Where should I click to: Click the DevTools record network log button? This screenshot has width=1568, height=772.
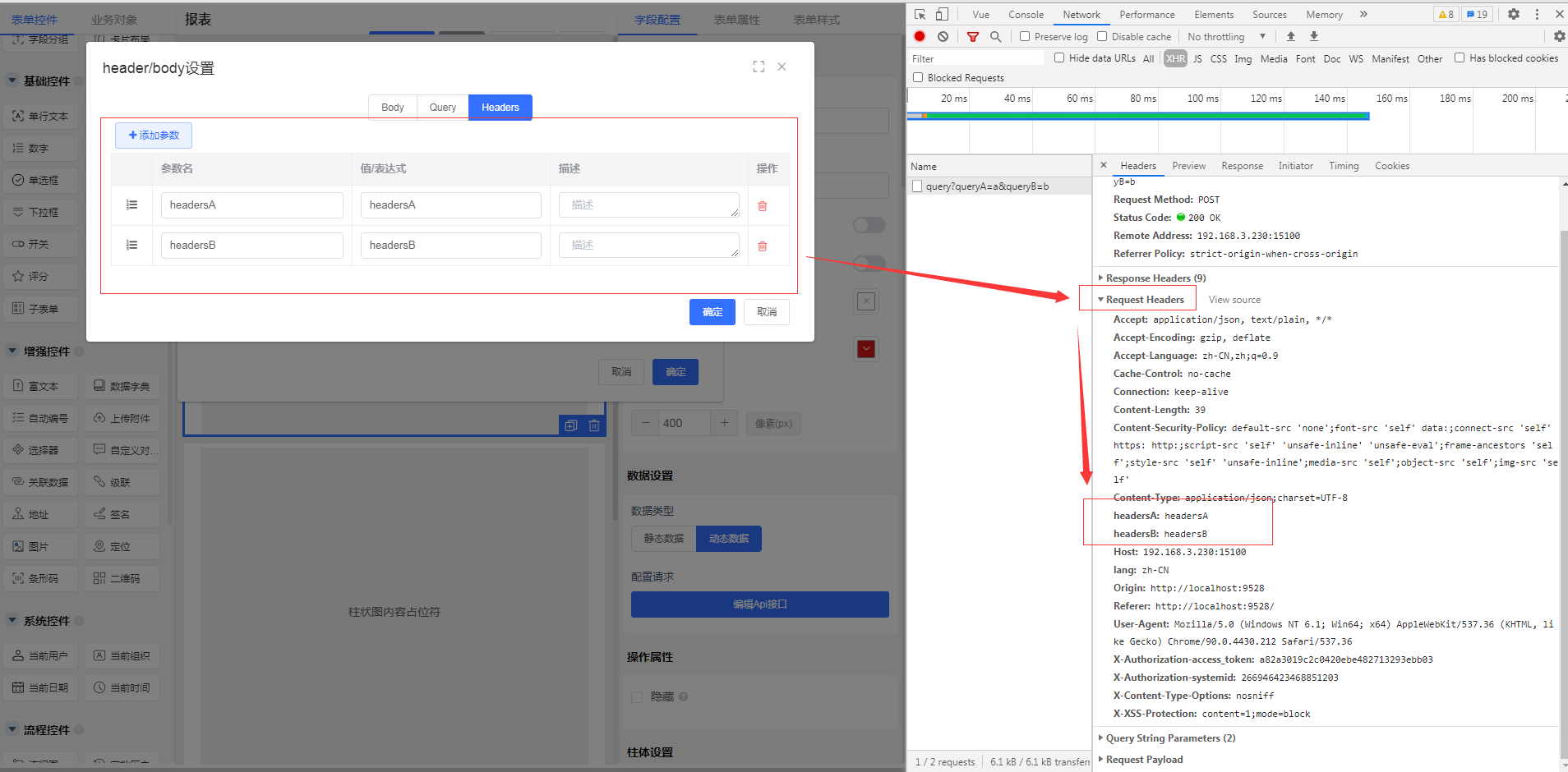(x=920, y=36)
